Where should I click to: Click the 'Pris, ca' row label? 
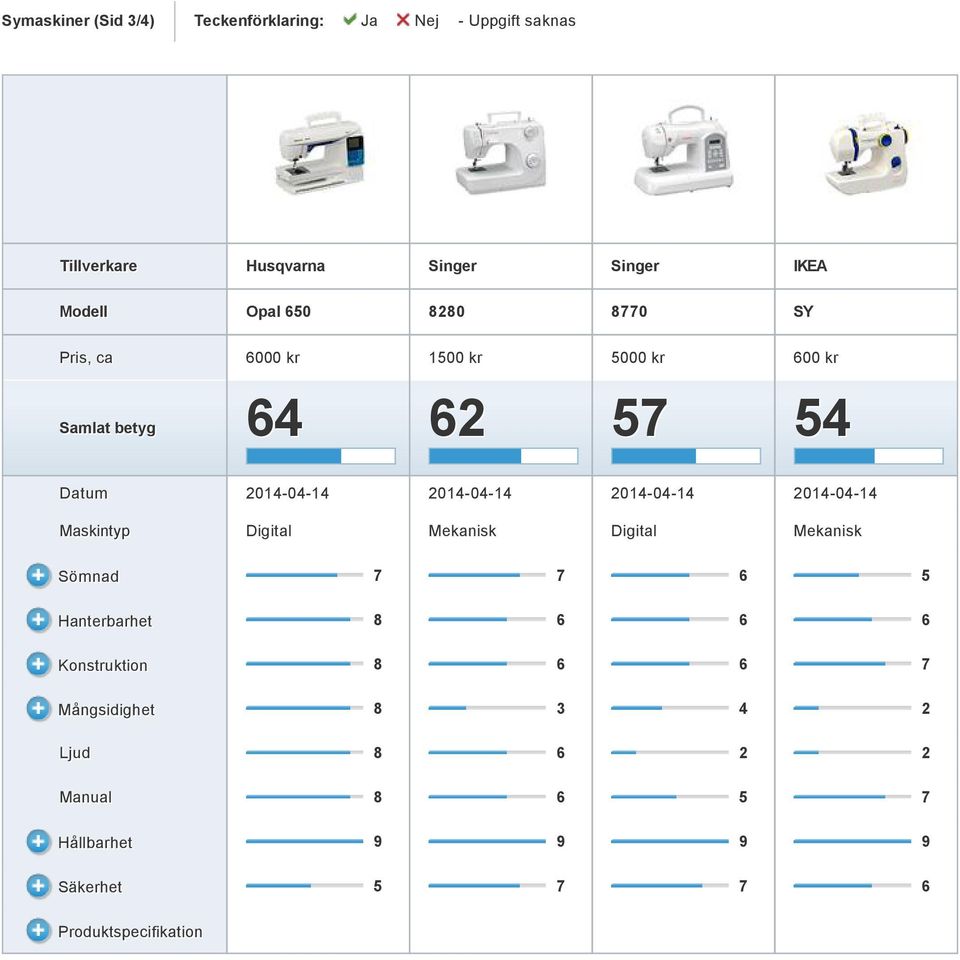86,358
